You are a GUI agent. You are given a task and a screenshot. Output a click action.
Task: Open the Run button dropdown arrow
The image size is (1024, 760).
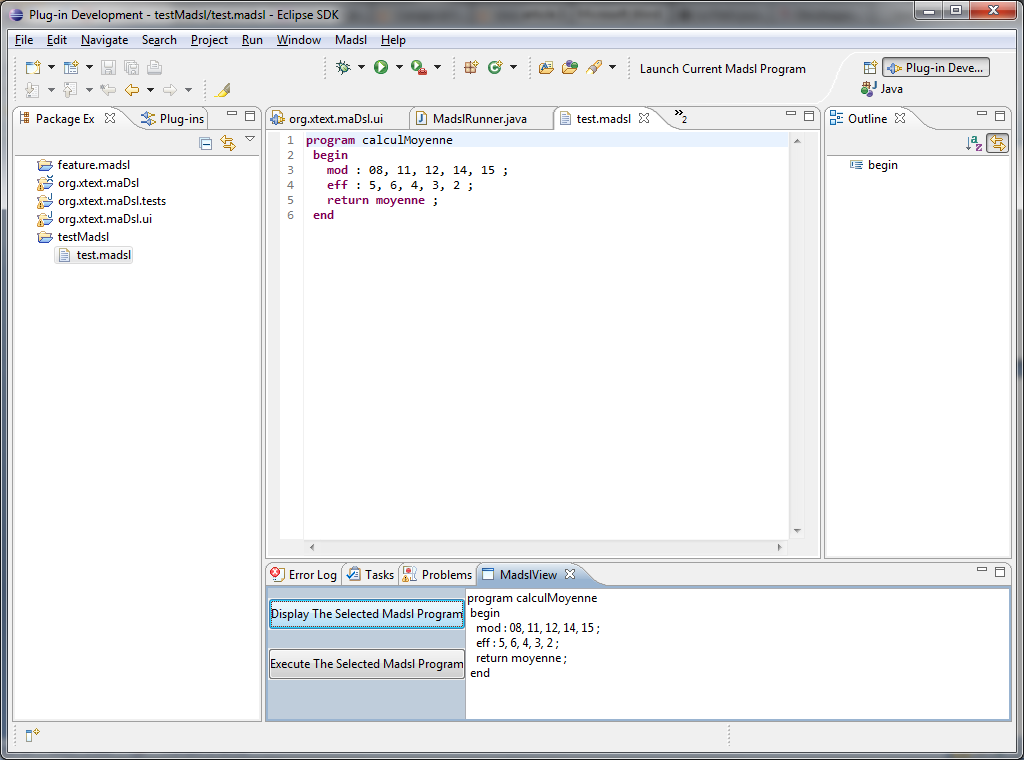[399, 68]
